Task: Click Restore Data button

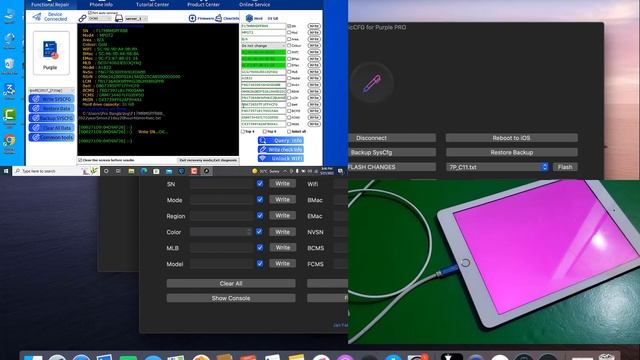Action: tap(51, 109)
